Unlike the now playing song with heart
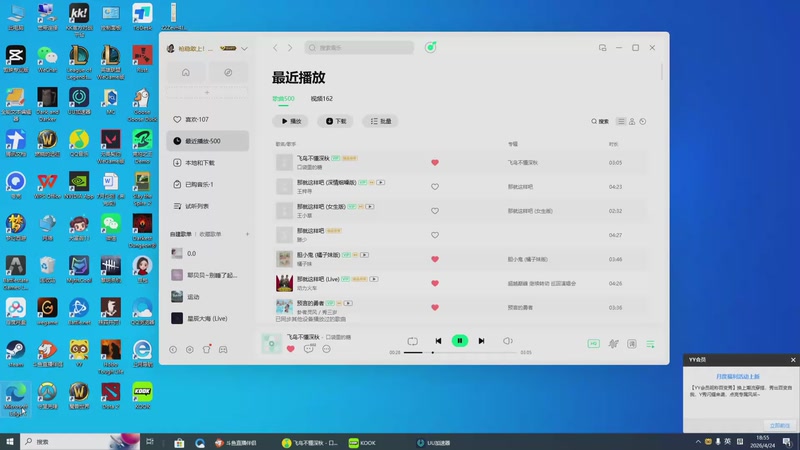 pos(290,349)
